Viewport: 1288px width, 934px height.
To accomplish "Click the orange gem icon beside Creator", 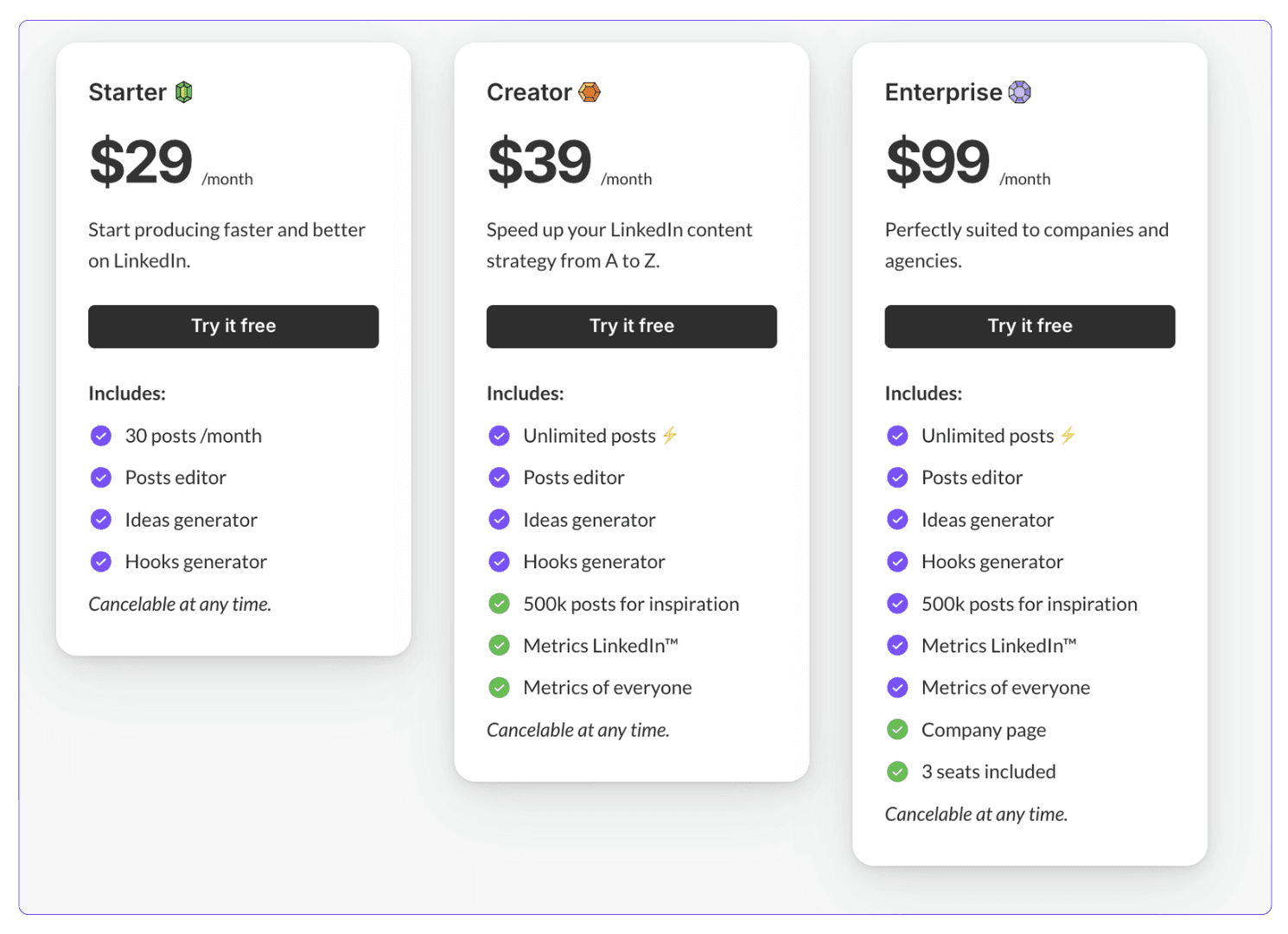I will pos(590,92).
